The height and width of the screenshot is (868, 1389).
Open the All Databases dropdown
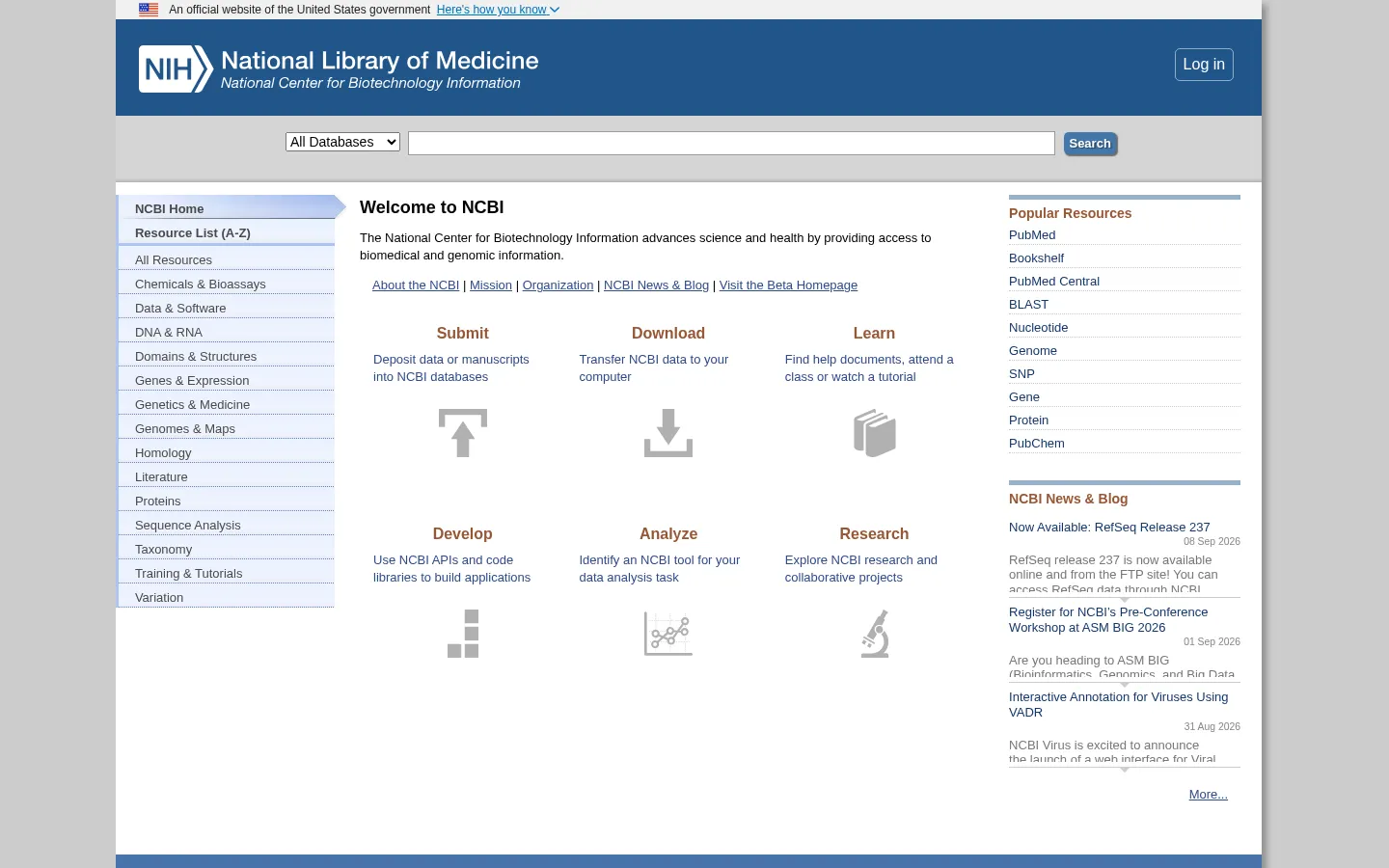point(342,142)
